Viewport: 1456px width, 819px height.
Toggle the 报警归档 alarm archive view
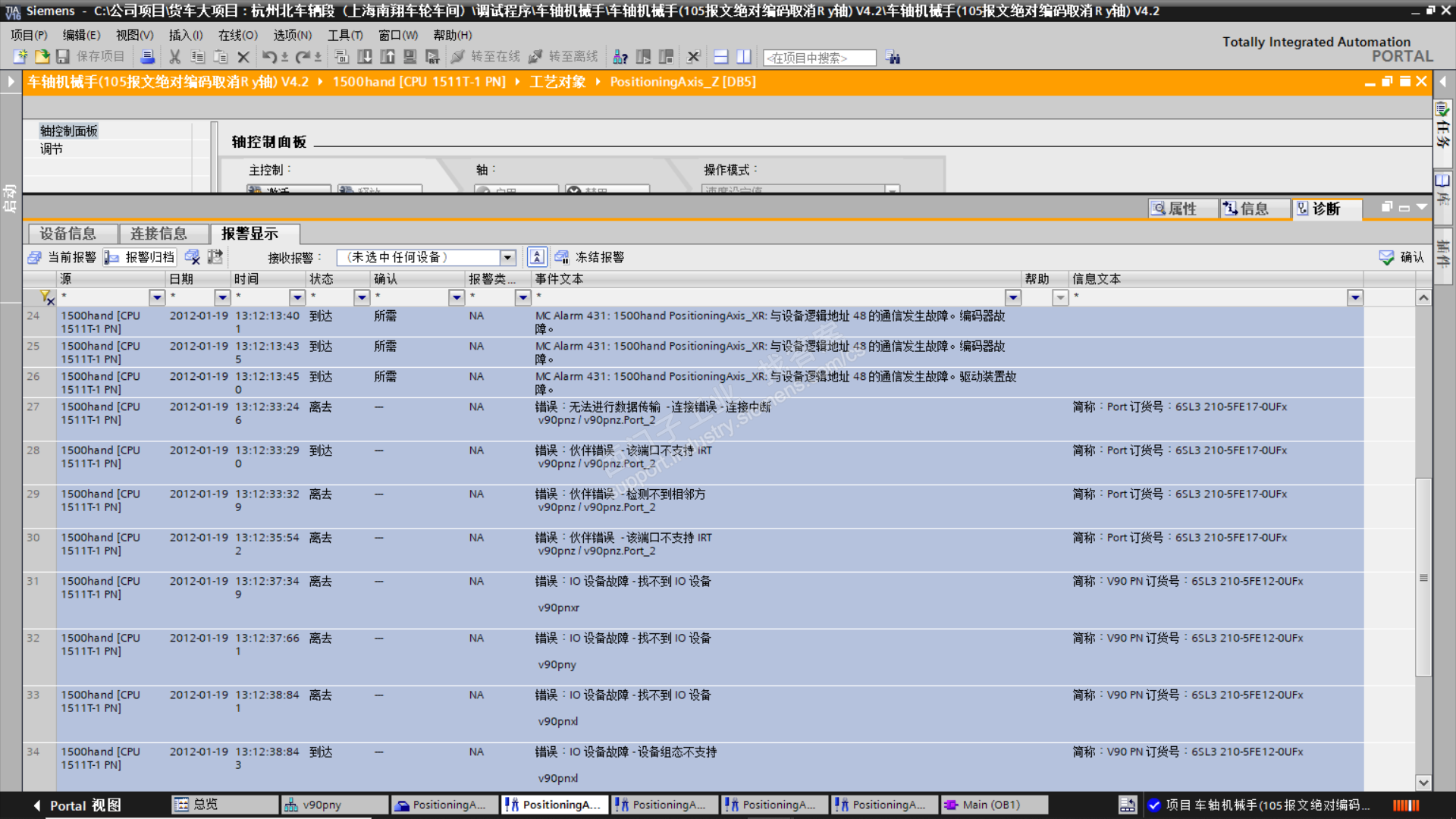[140, 257]
